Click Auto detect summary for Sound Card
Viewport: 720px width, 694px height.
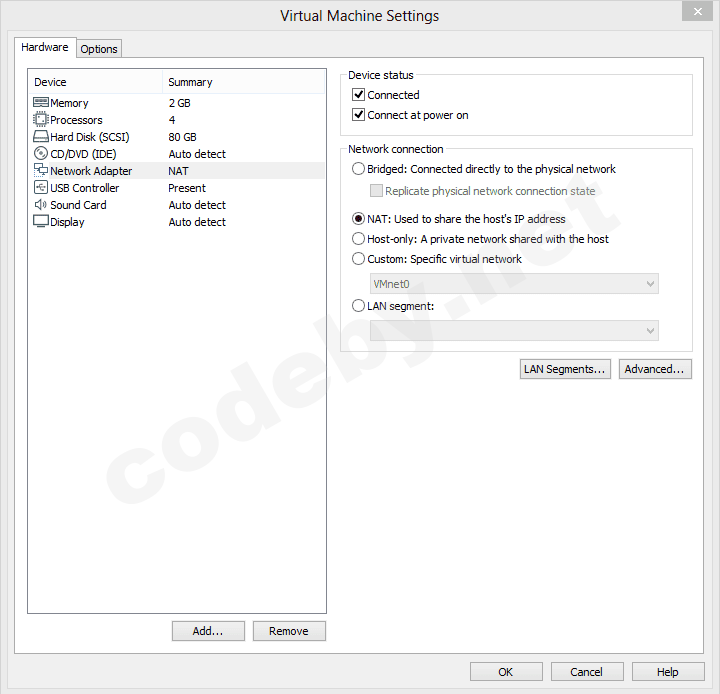click(197, 205)
